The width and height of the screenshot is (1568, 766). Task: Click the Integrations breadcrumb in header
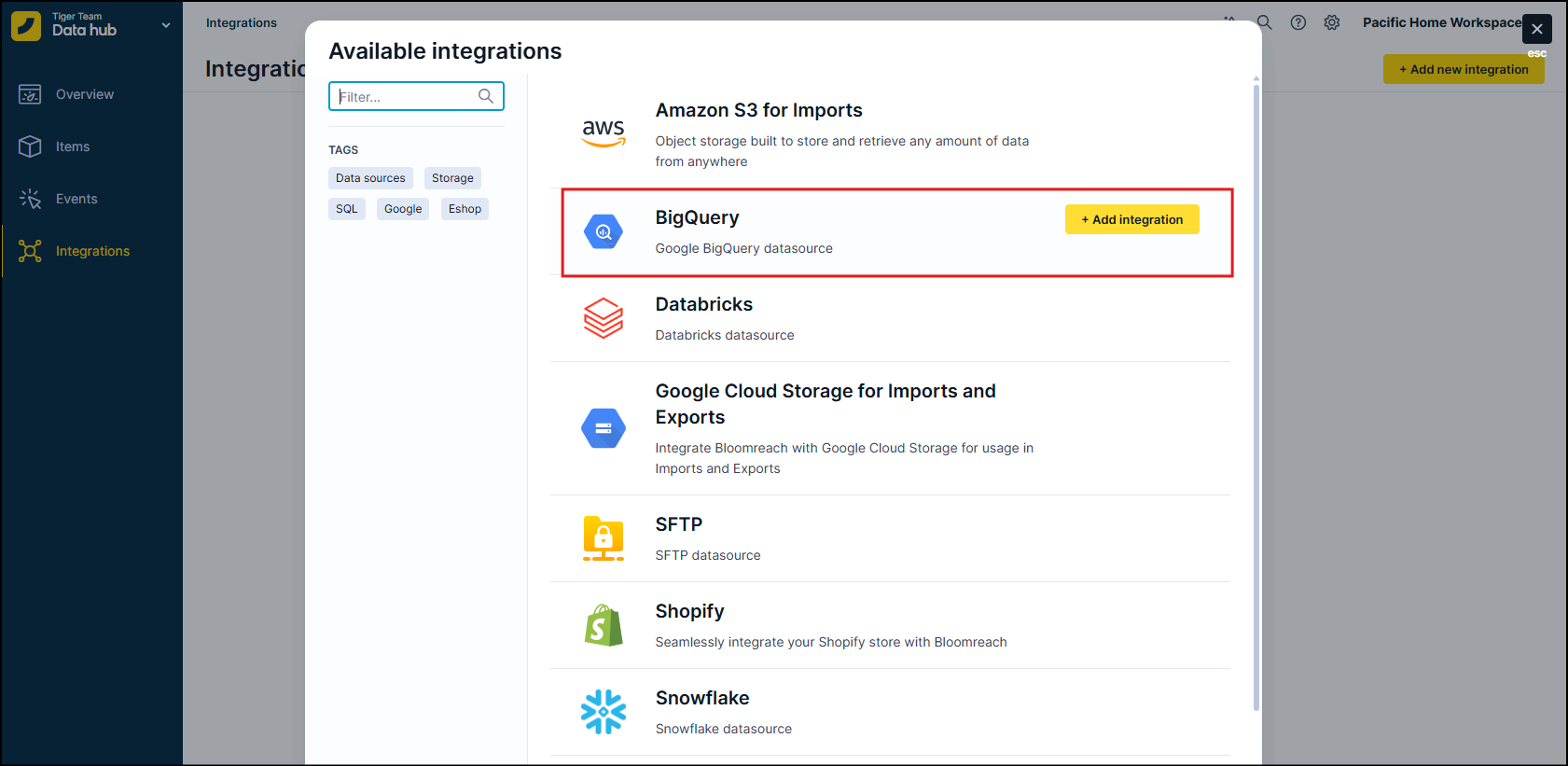tap(242, 22)
